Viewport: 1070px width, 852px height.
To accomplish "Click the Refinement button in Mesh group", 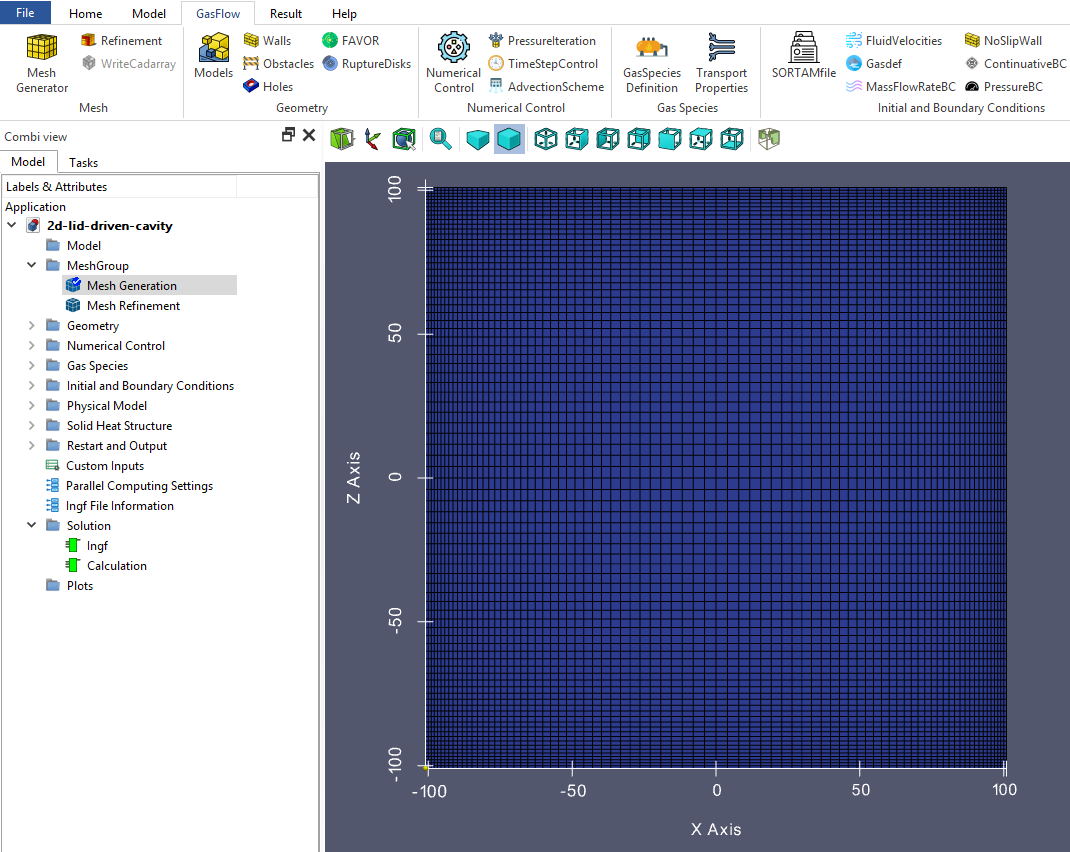I will click(121, 41).
